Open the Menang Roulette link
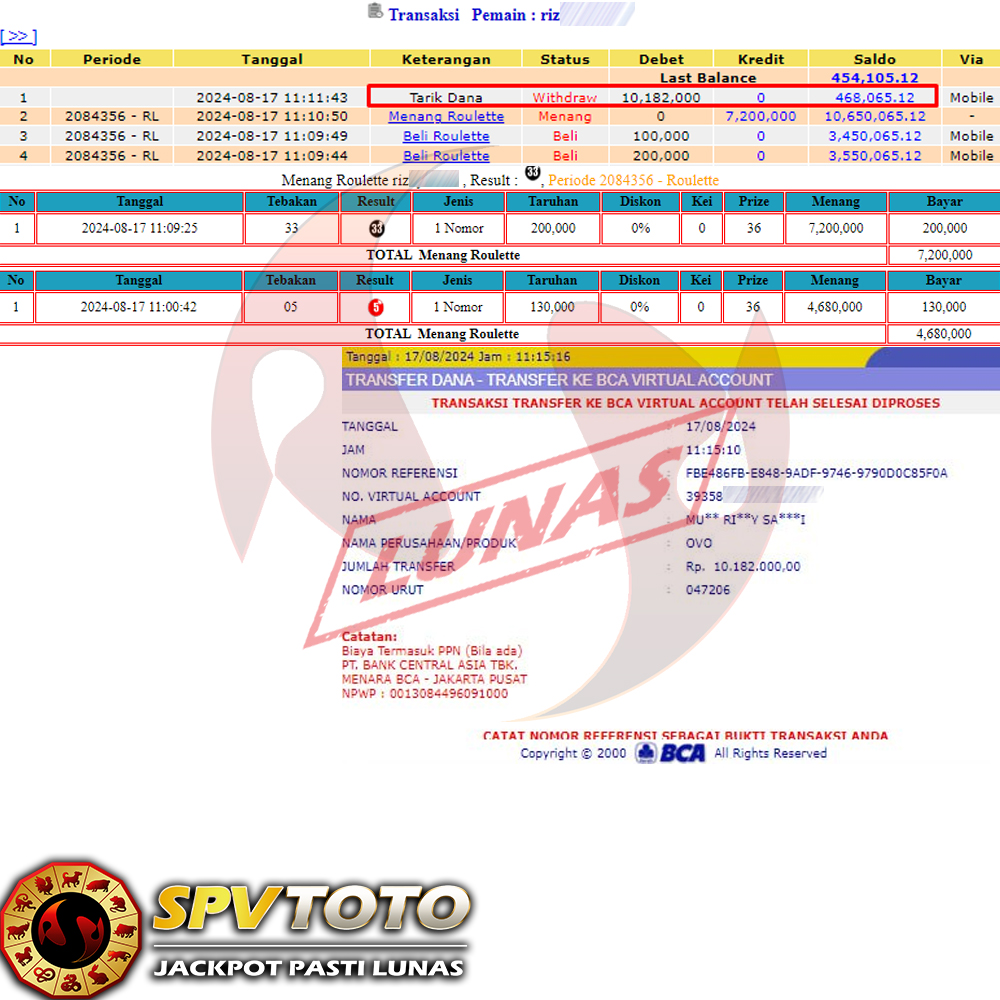 (446, 117)
